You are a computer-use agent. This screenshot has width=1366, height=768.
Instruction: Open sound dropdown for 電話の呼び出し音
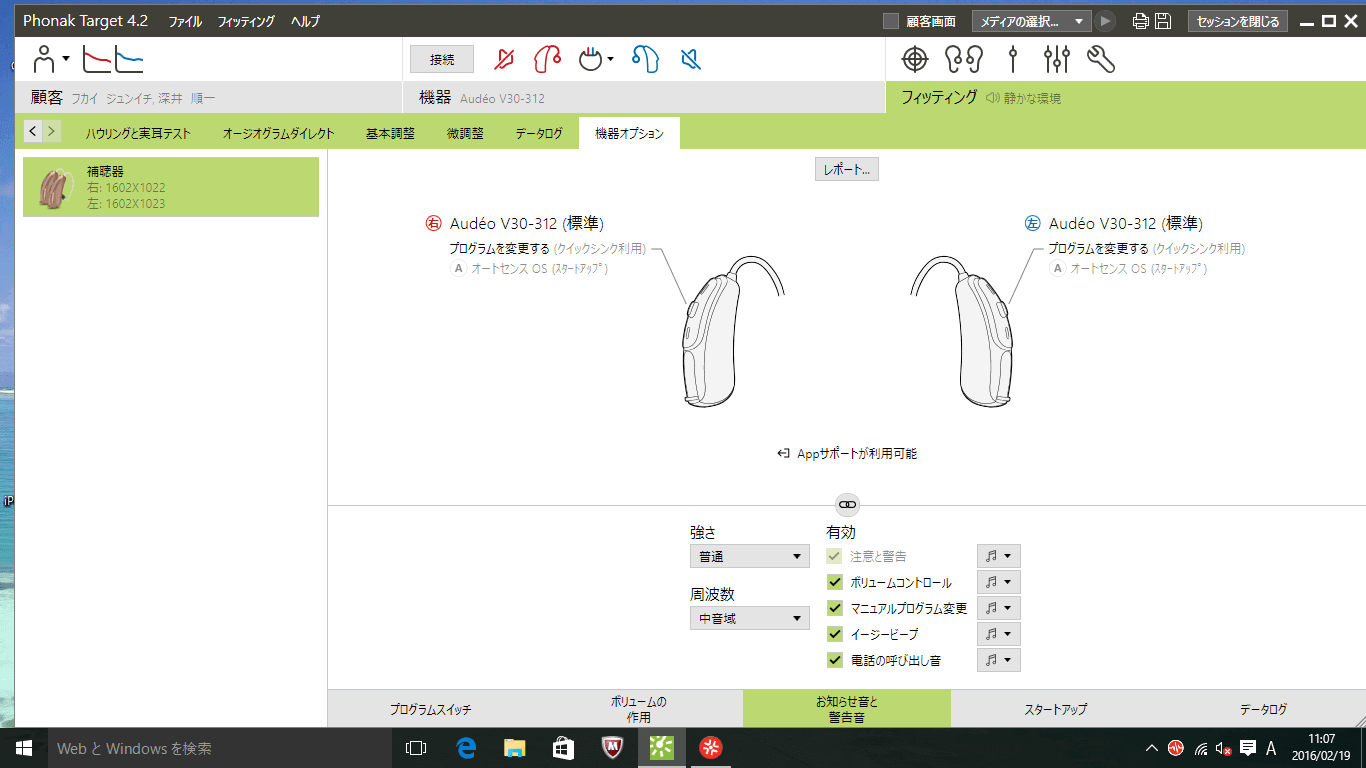(x=998, y=660)
